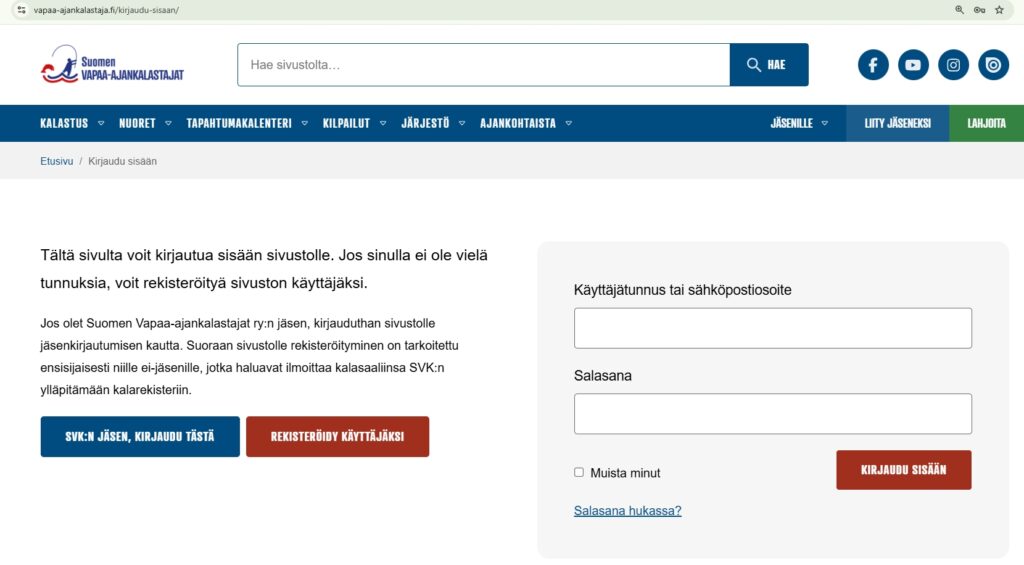Toggle the Muista minut checkbox

click(579, 472)
